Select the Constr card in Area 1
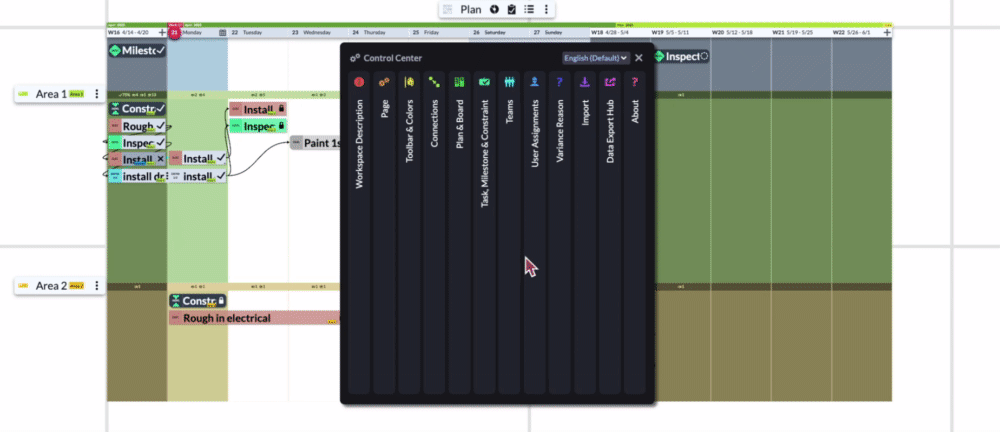 [138, 109]
